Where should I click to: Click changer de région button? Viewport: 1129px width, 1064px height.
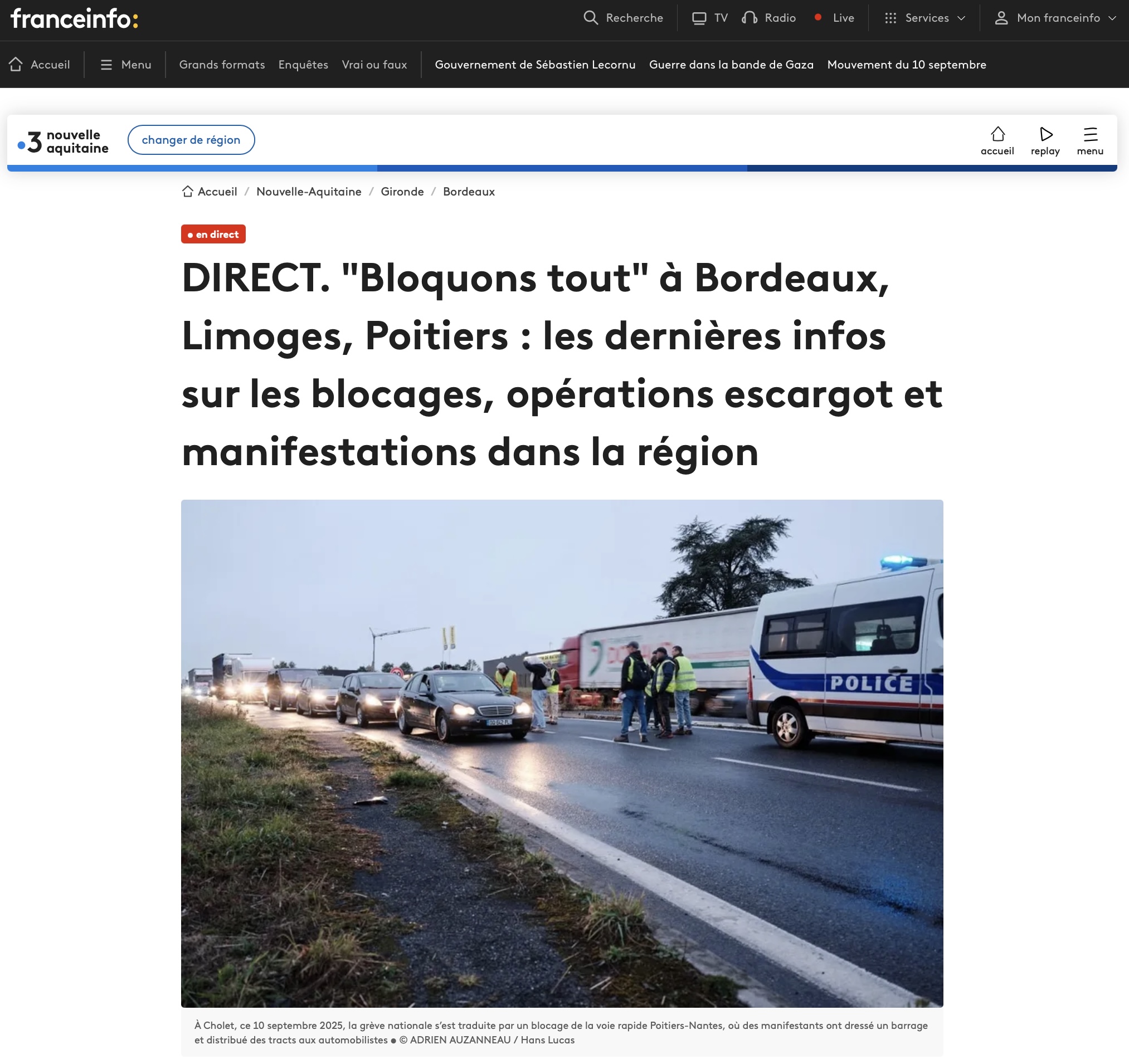[191, 140]
